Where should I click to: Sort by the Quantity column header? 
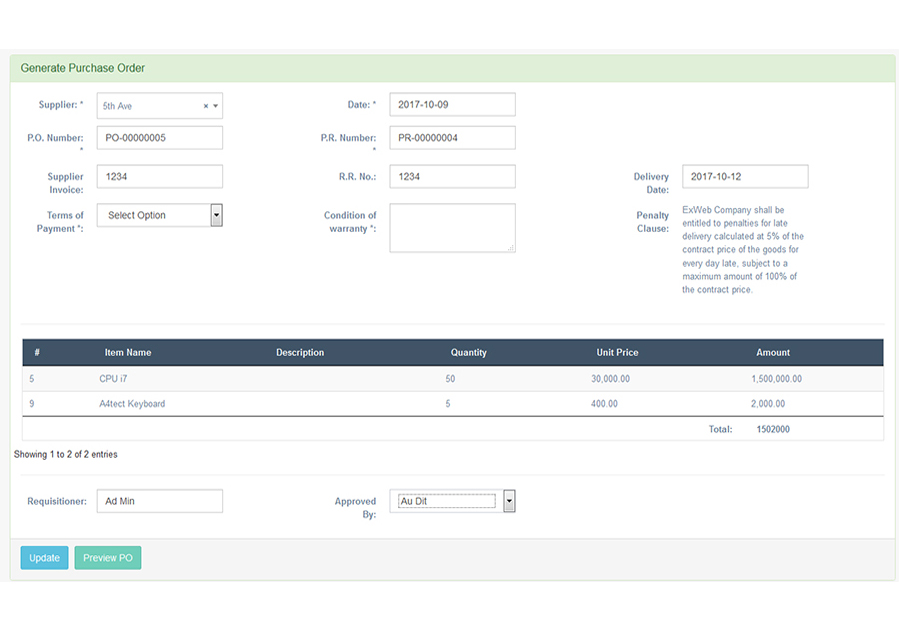click(x=468, y=353)
